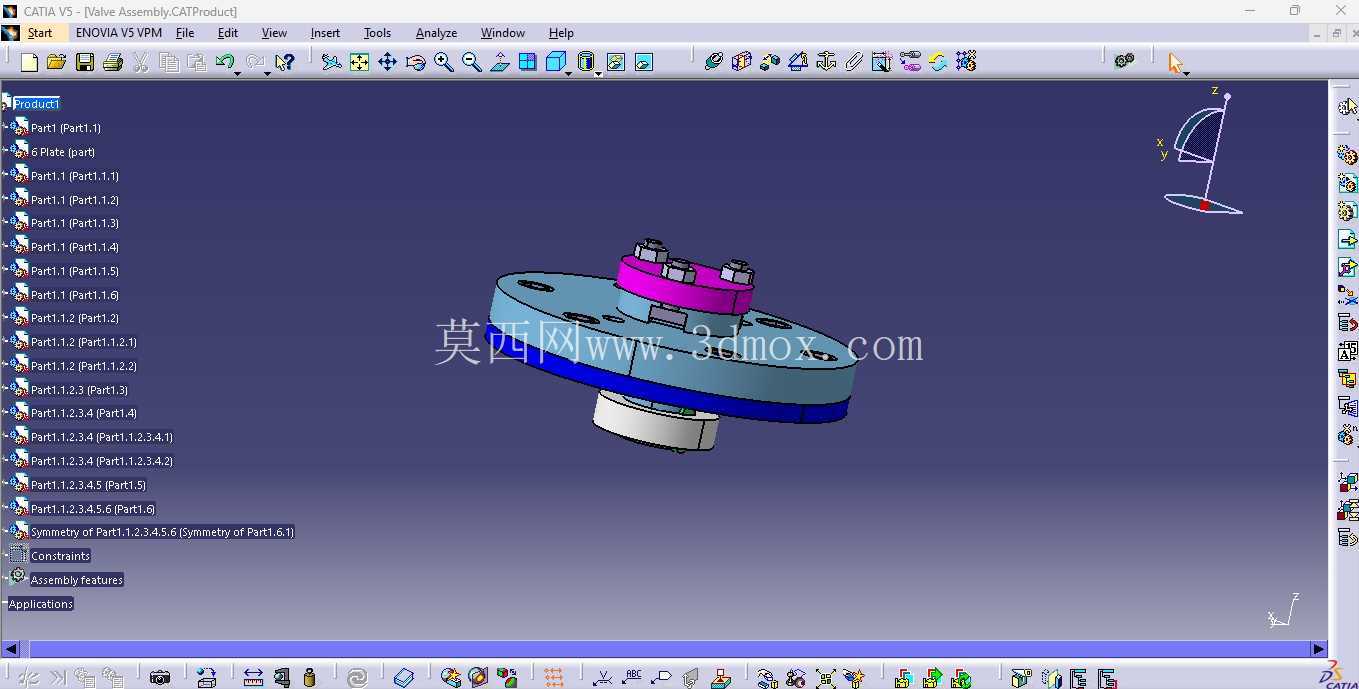Toggle Hide/Show on selected element

pyautogui.click(x=616, y=62)
